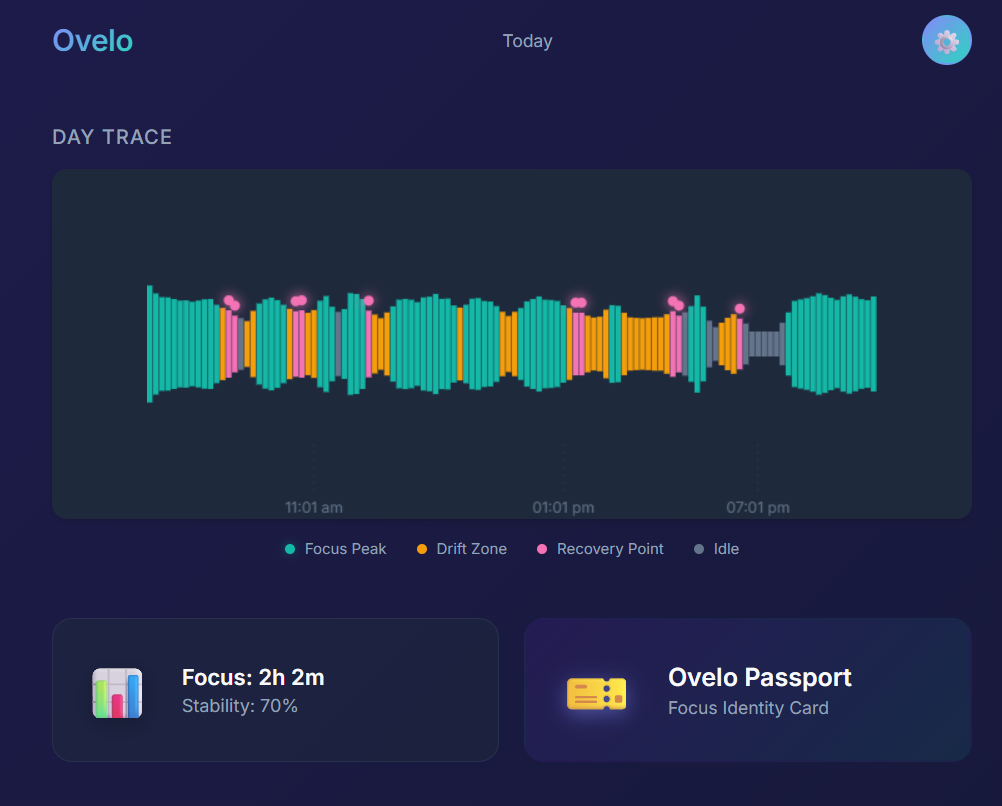The image size is (1002, 806).
Task: Click the 01:01 pm timeline marker
Action: coord(563,507)
